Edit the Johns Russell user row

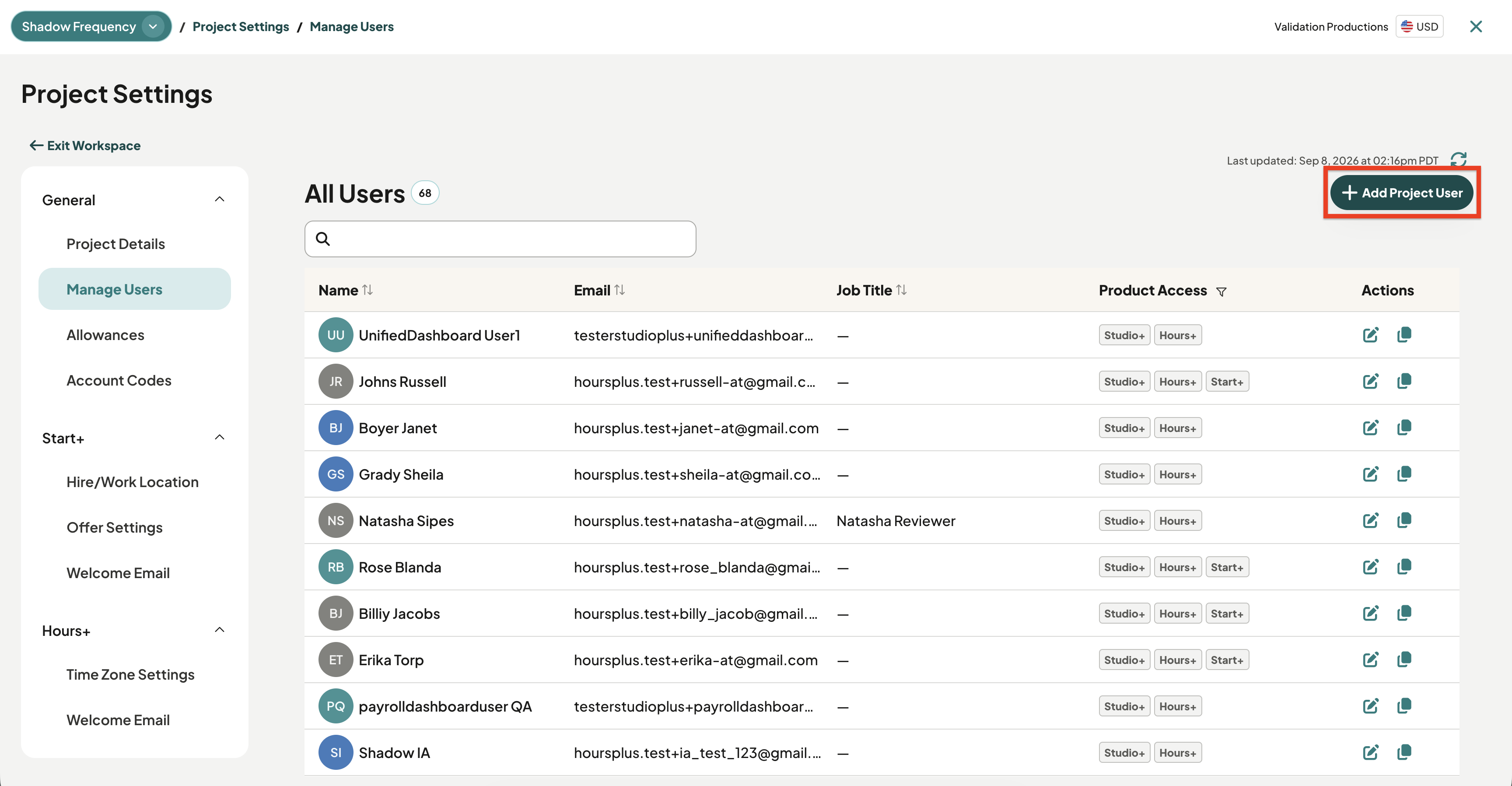pyautogui.click(x=1371, y=382)
